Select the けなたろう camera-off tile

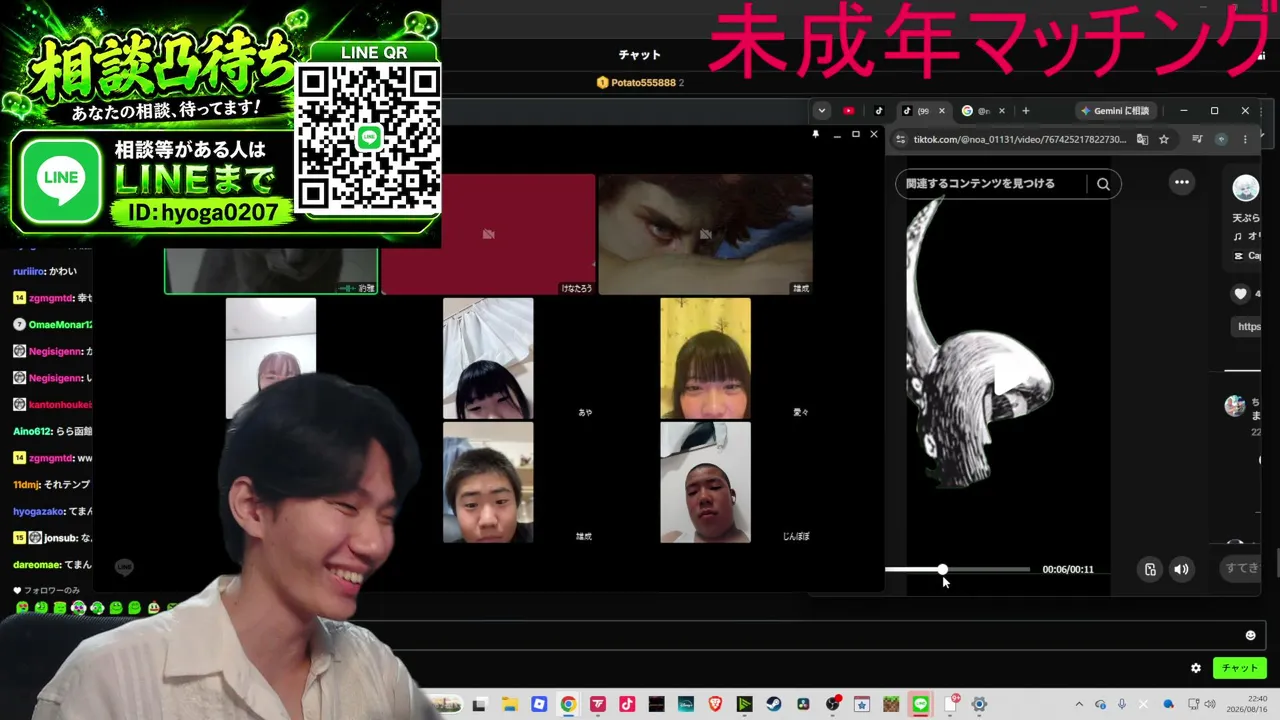(x=488, y=234)
